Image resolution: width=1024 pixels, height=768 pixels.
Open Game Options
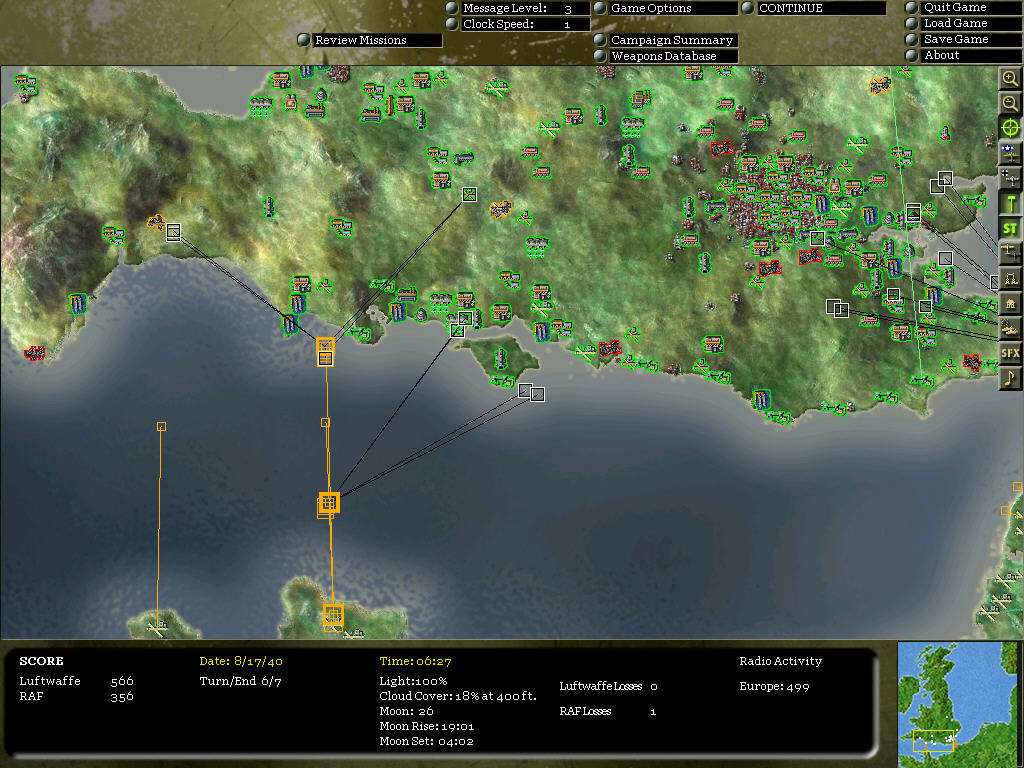coord(673,8)
